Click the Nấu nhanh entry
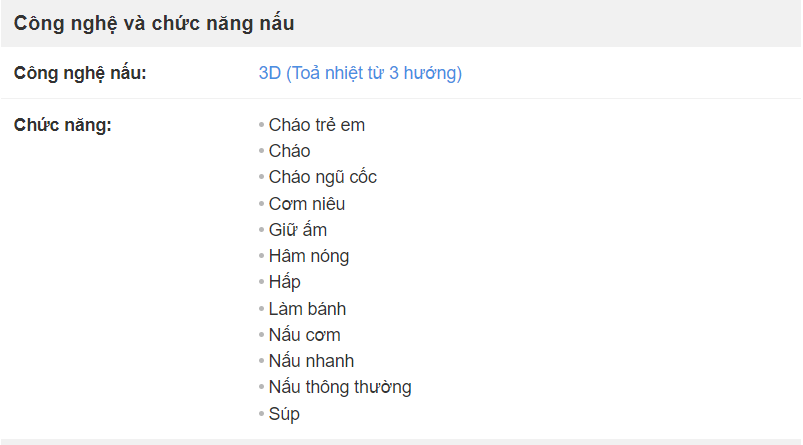 coord(311,361)
